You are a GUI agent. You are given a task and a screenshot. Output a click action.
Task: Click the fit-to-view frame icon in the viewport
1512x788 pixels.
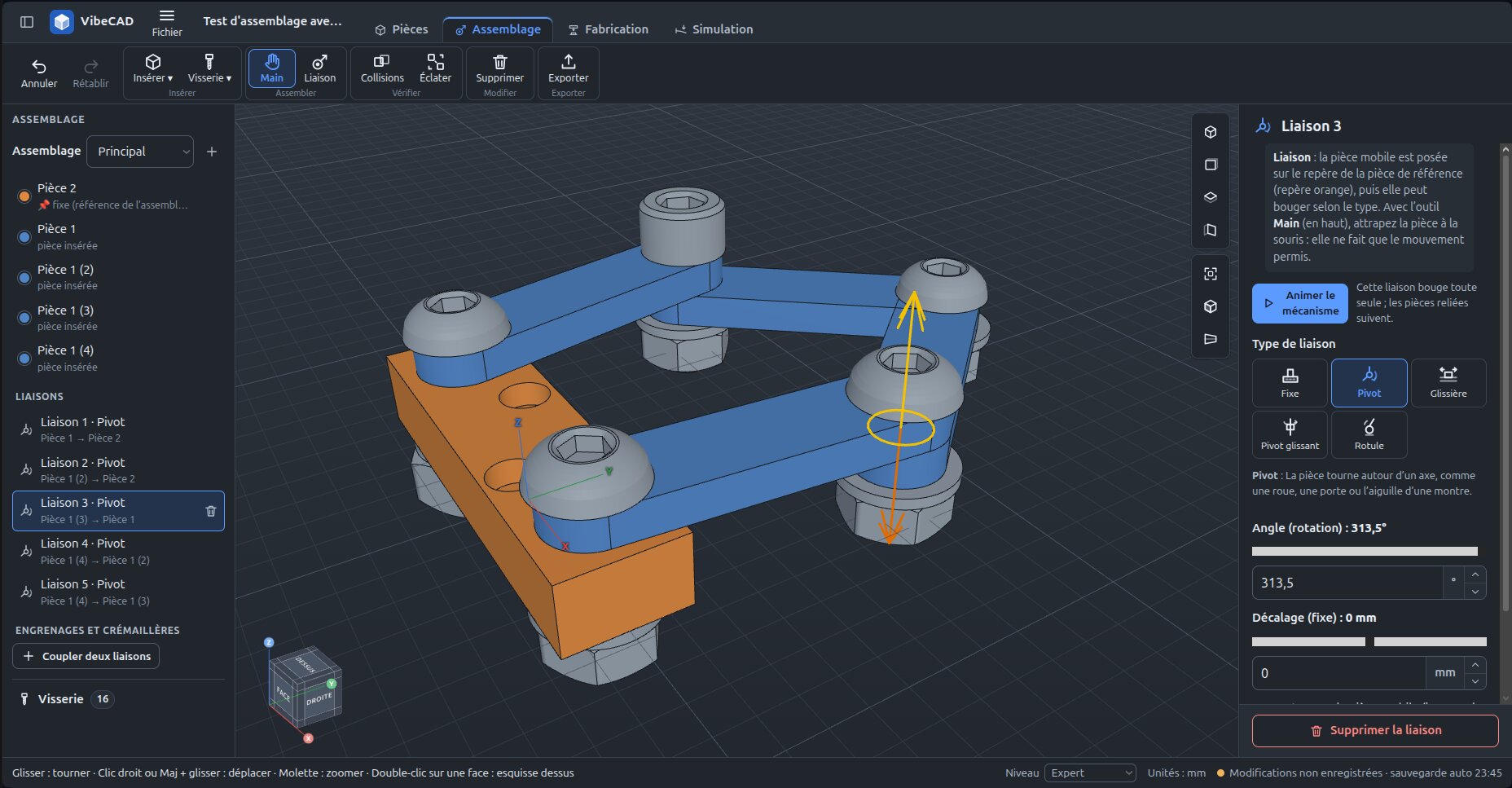[1211, 274]
